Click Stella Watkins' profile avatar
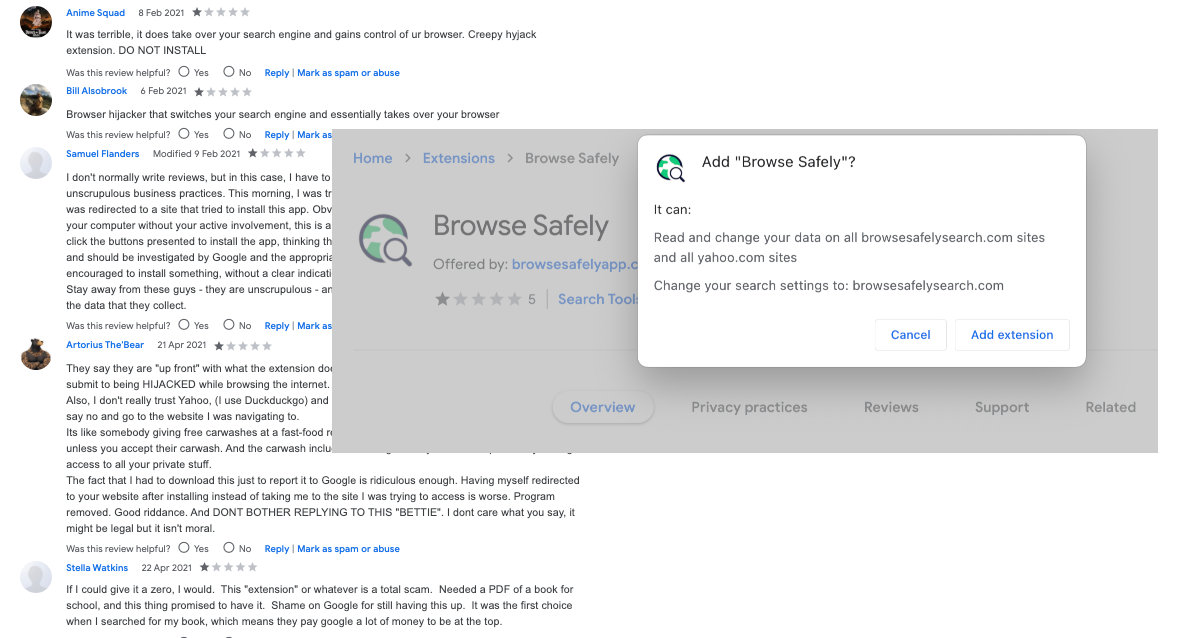Screen dimensions: 1200x638 [36, 577]
